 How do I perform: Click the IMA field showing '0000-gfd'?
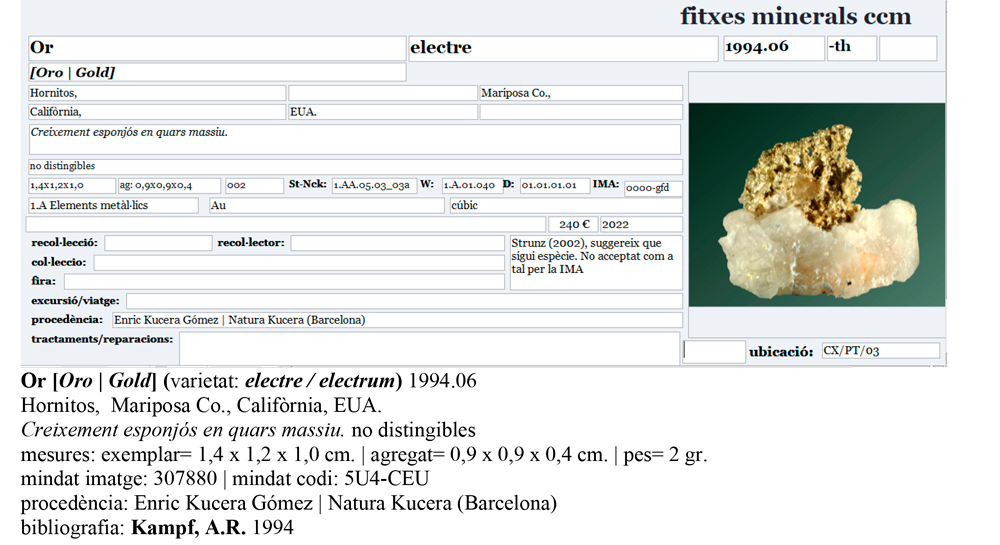click(653, 187)
